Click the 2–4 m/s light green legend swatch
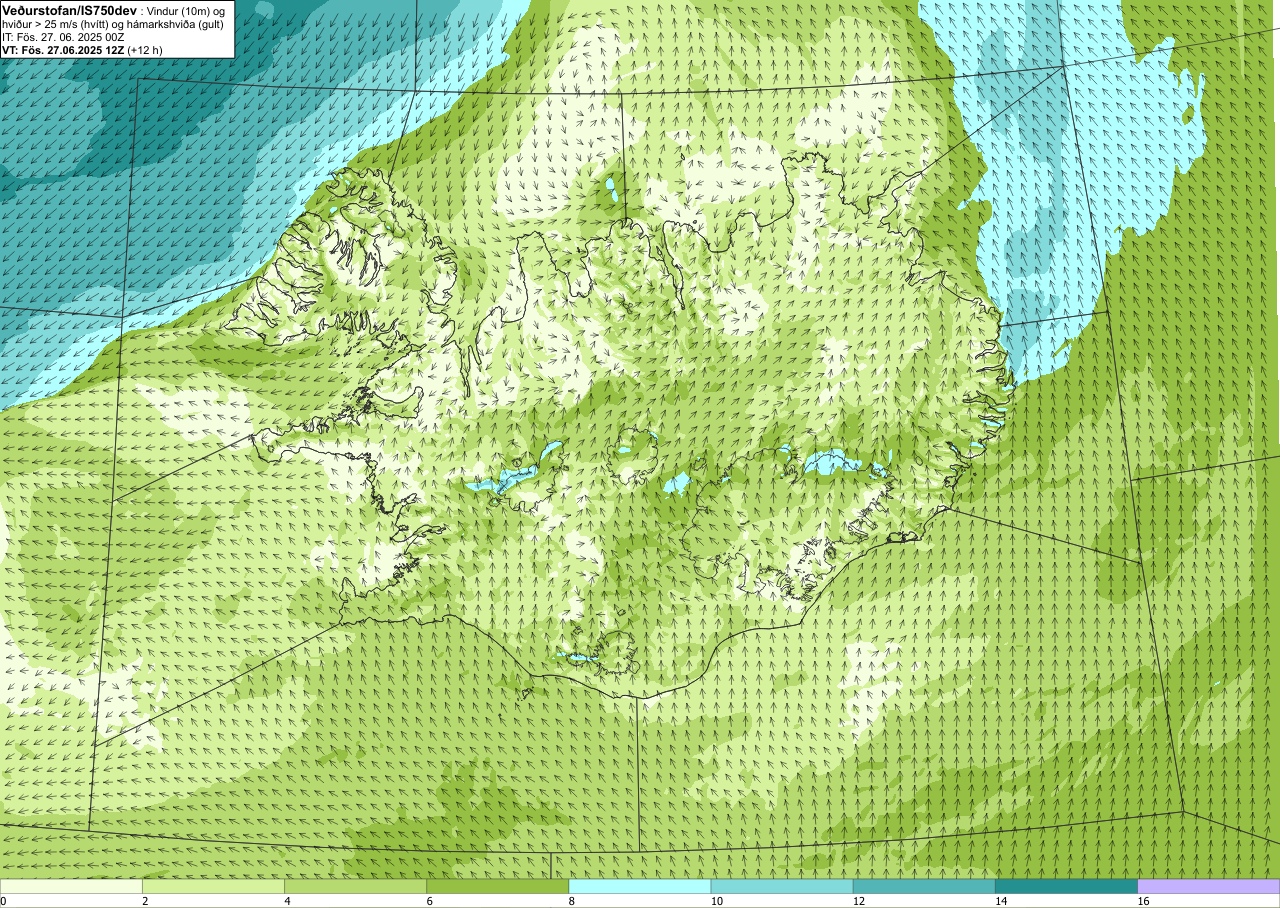The image size is (1280, 908). pos(213,886)
